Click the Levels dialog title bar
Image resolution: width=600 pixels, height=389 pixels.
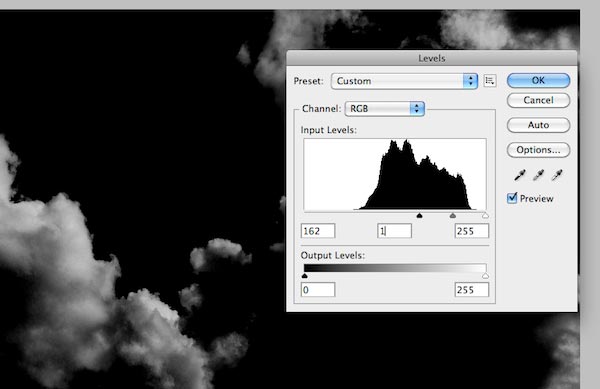pos(432,58)
